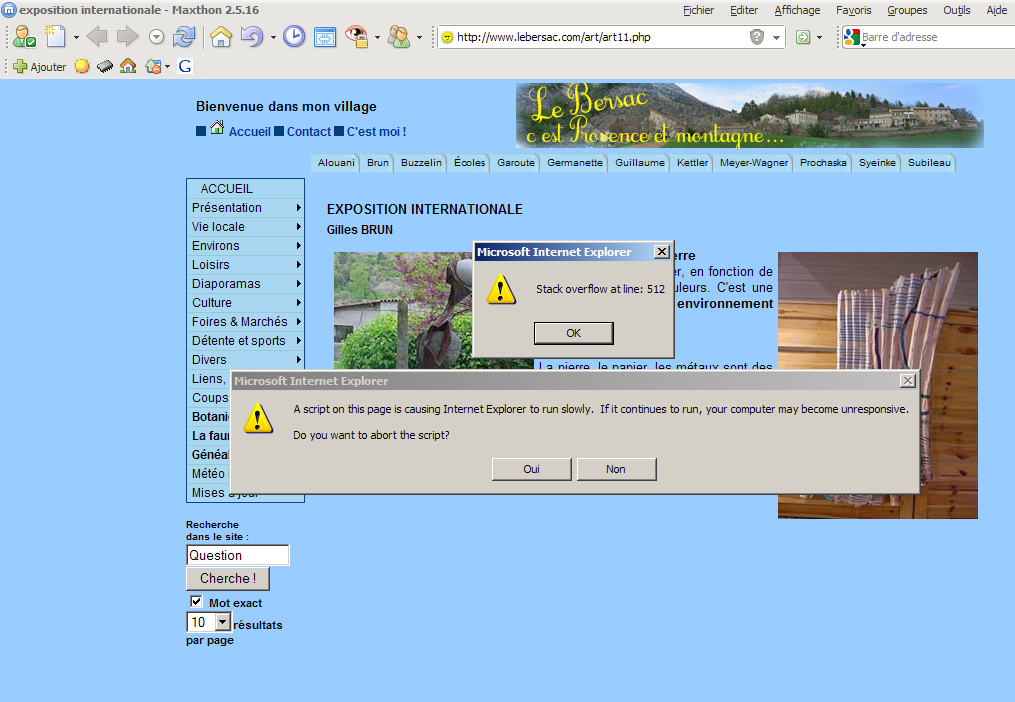Open the Affichage menu

point(798,10)
